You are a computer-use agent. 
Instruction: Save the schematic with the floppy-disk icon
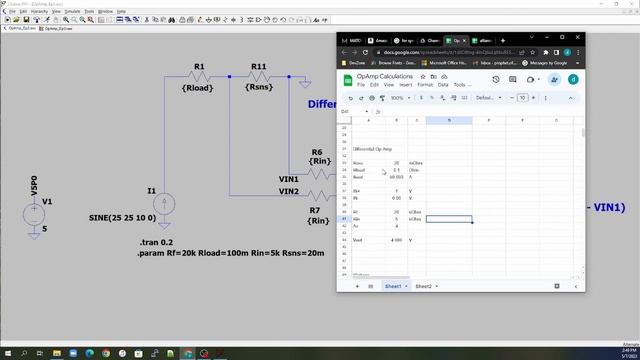point(26,20)
